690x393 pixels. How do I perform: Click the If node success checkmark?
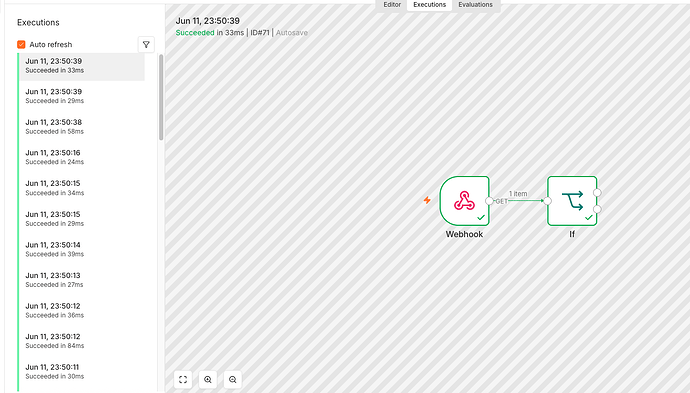tap(588, 217)
